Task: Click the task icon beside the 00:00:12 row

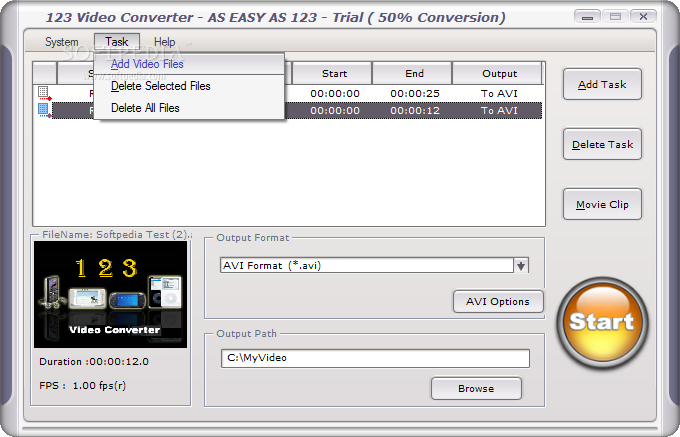Action: tap(44, 110)
